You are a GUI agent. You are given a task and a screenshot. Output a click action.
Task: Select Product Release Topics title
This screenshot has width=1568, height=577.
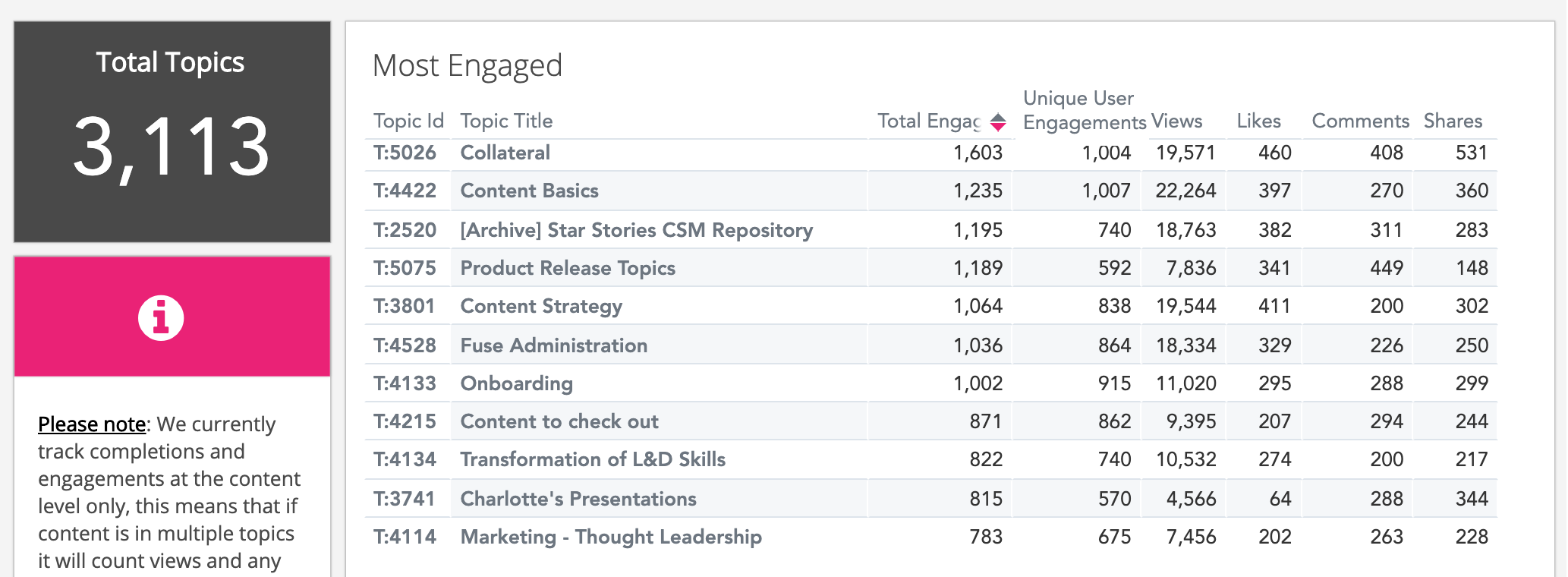[x=568, y=268]
